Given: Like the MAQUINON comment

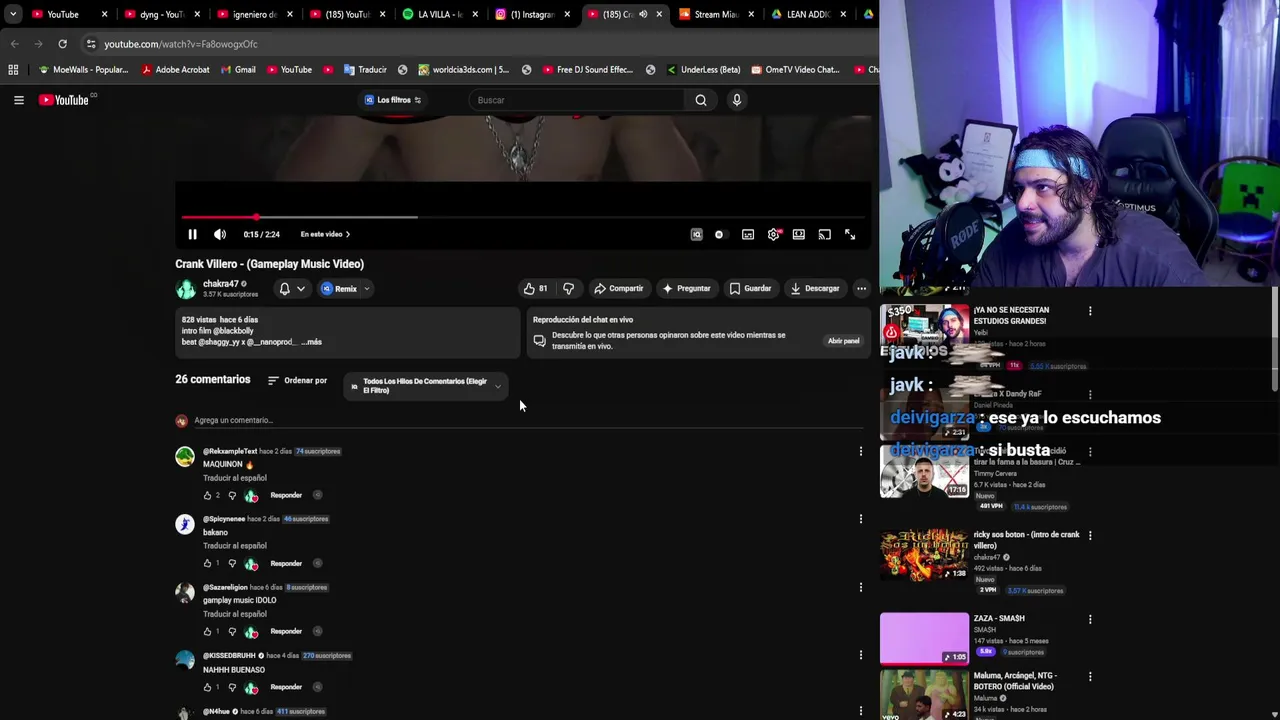Looking at the screenshot, I should pyautogui.click(x=208, y=495).
